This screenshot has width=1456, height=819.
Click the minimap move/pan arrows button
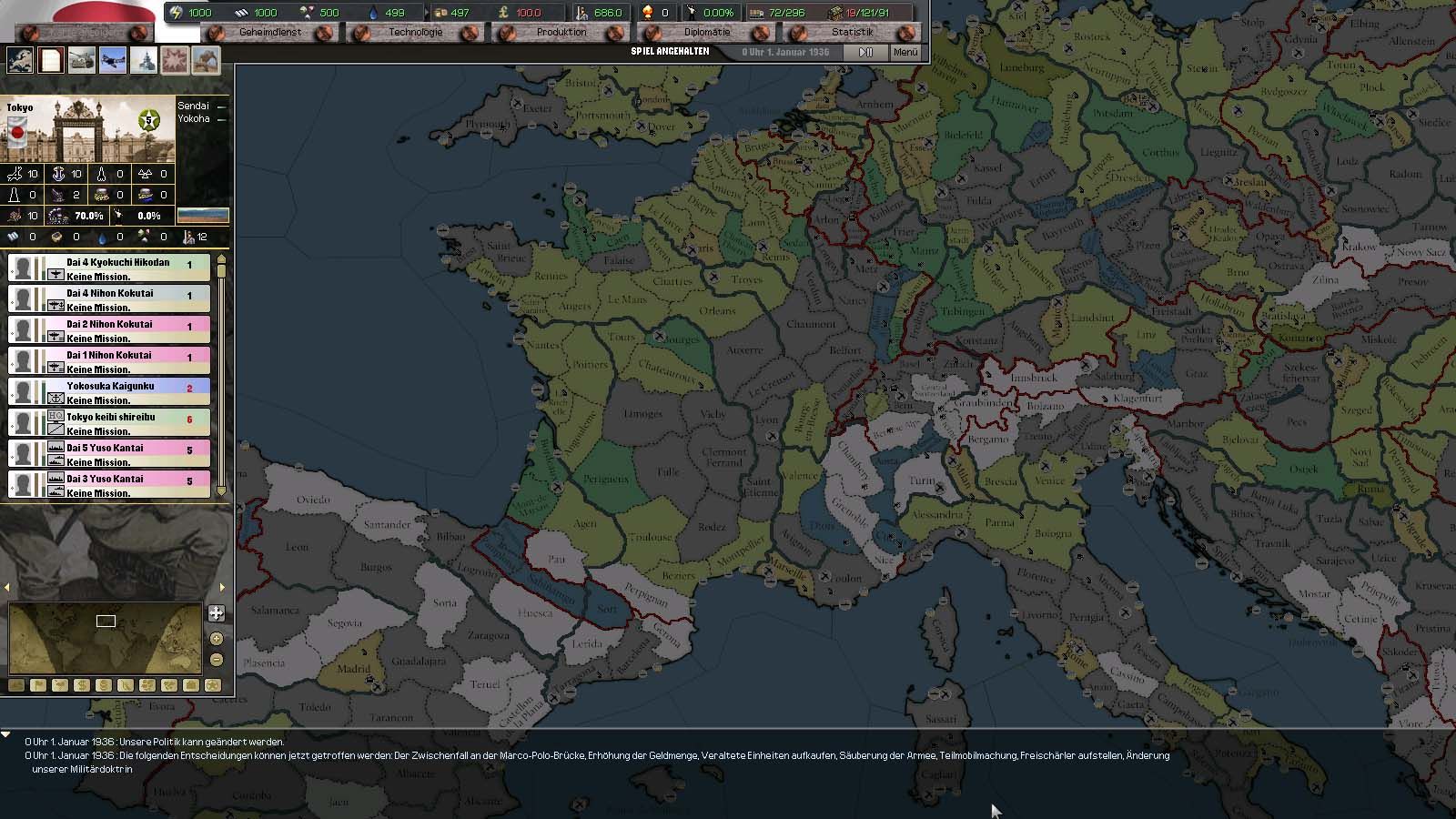[x=217, y=612]
